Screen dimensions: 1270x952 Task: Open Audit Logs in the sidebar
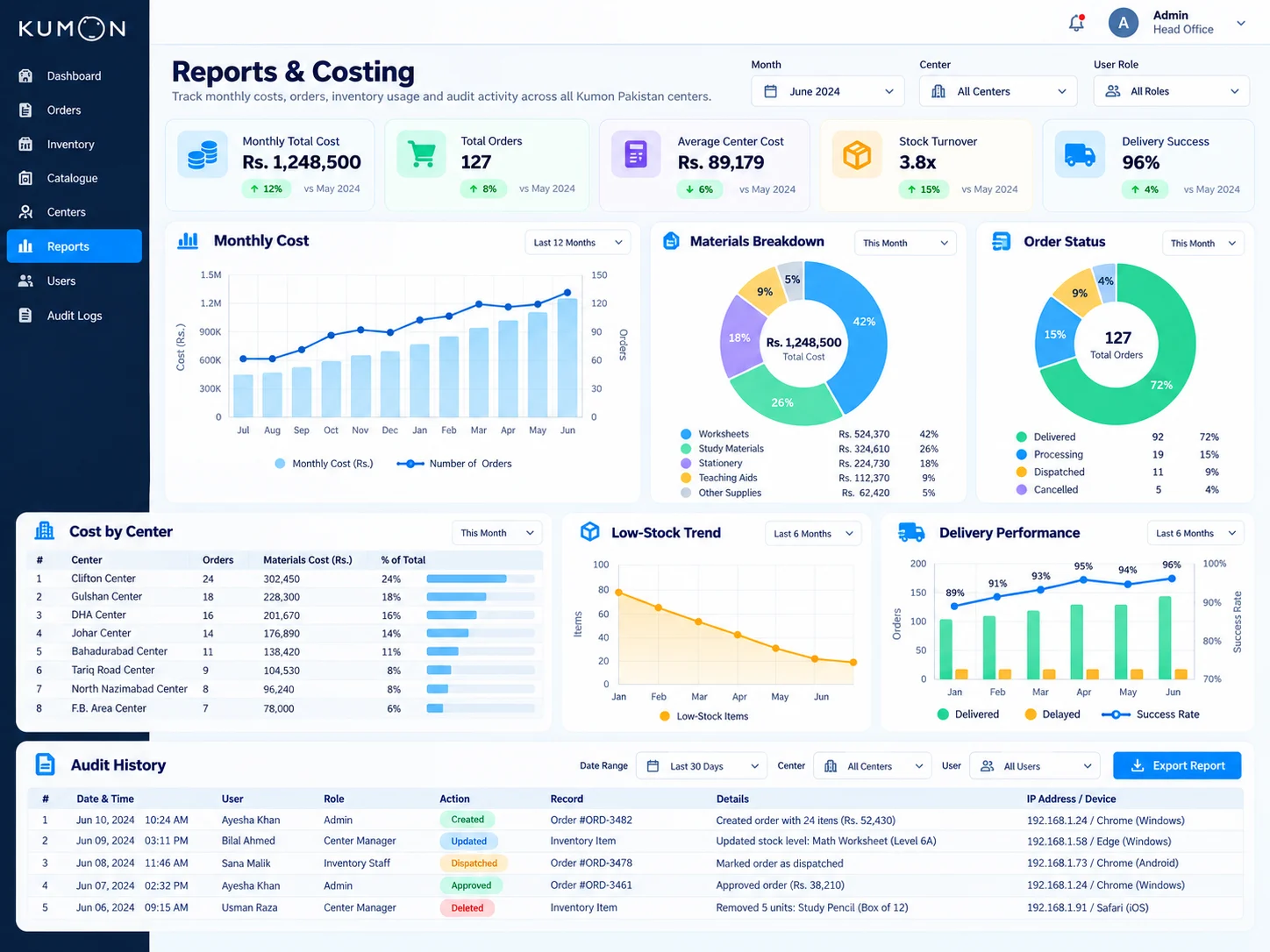point(75,316)
